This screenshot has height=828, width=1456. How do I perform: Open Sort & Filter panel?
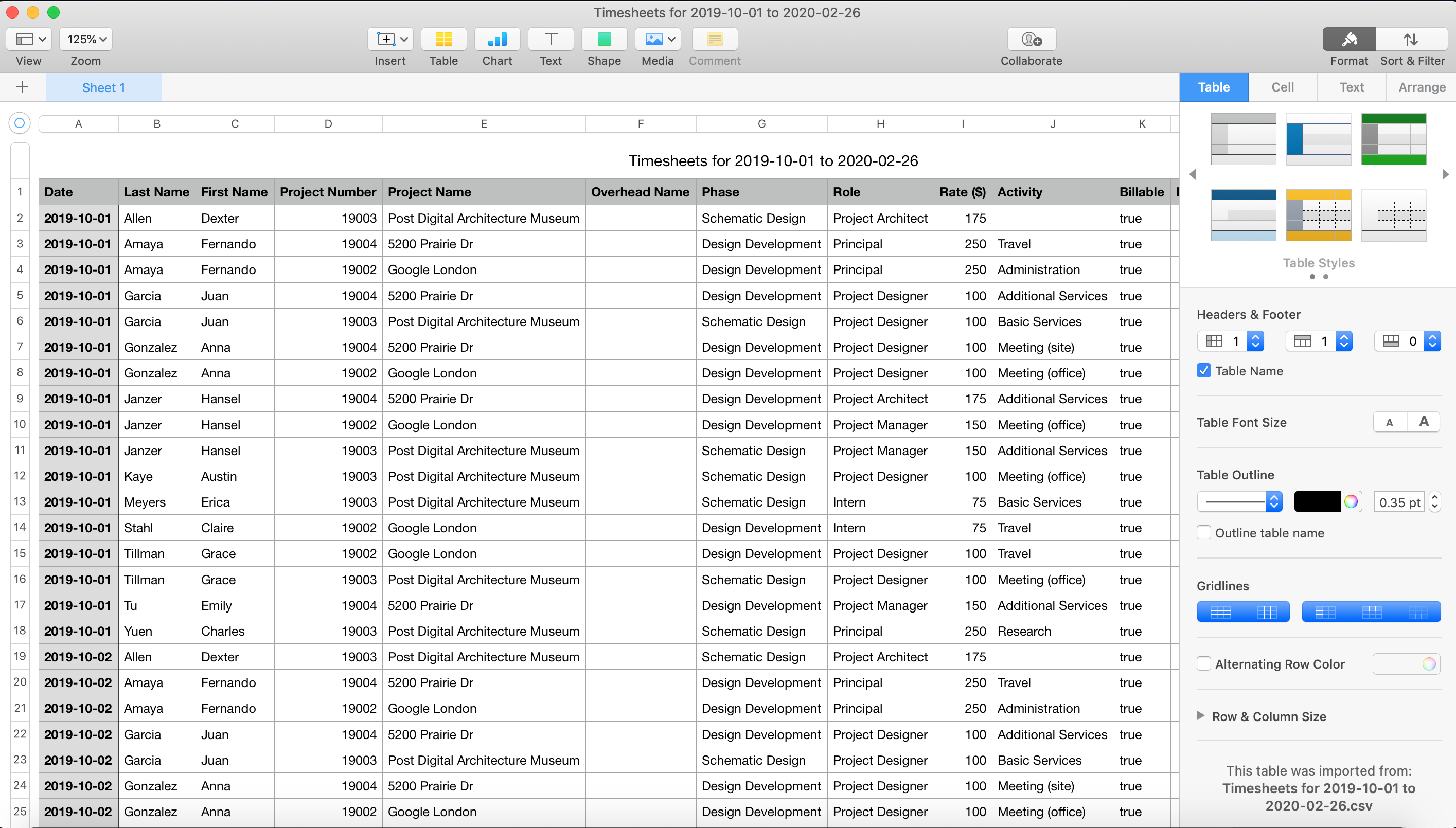coord(1411,39)
